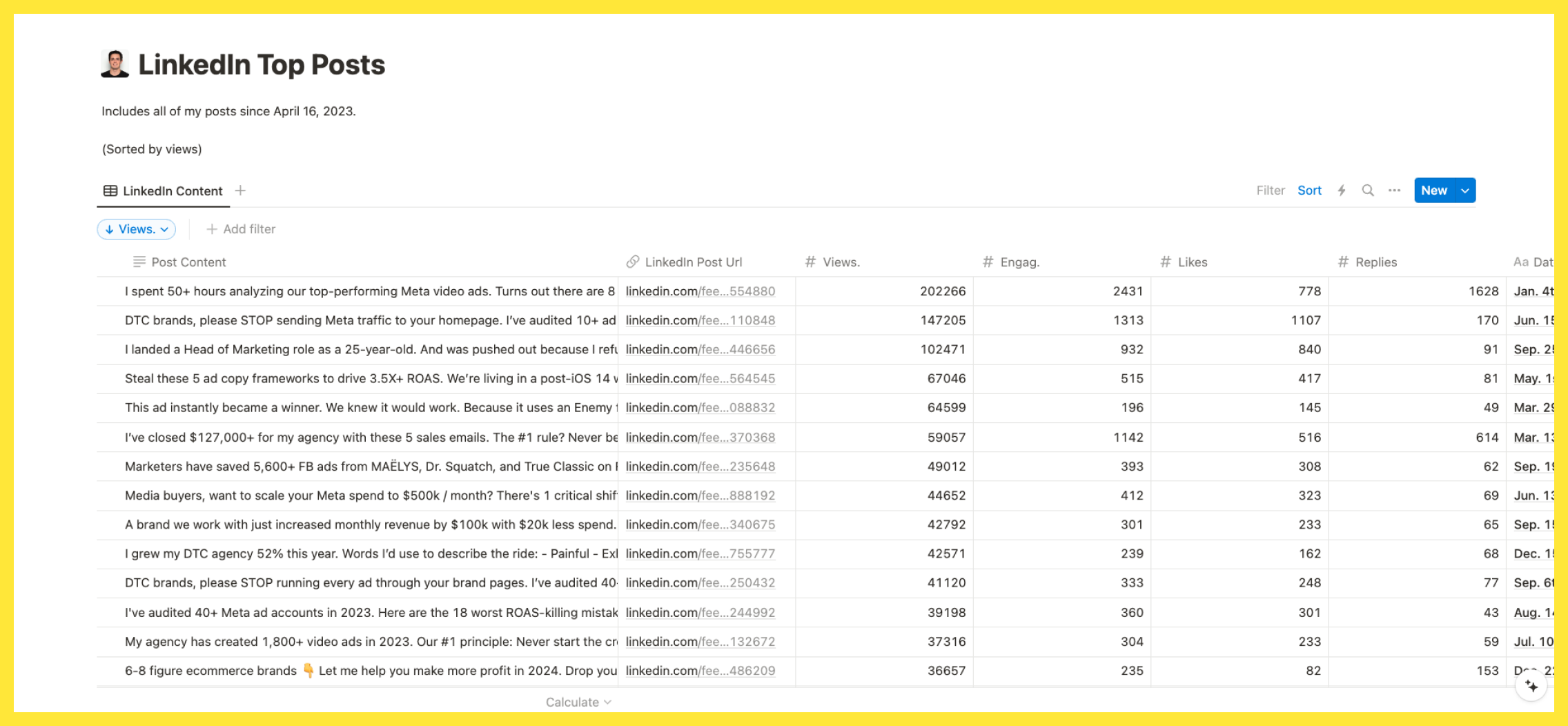Select the post 'I landed a Head of Marketing role'
Viewport: 1568px width, 726px height.
click(x=370, y=349)
